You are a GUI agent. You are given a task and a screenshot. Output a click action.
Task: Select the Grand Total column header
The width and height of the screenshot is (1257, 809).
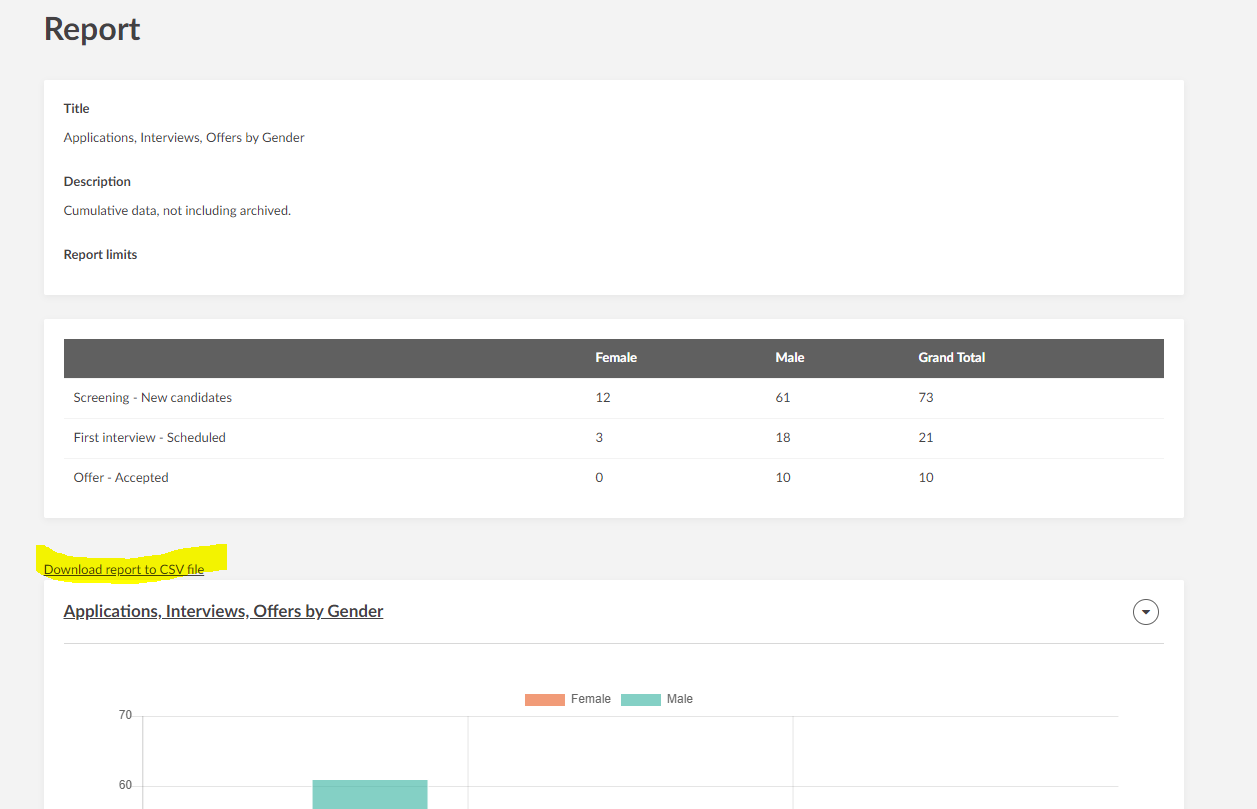(x=951, y=358)
